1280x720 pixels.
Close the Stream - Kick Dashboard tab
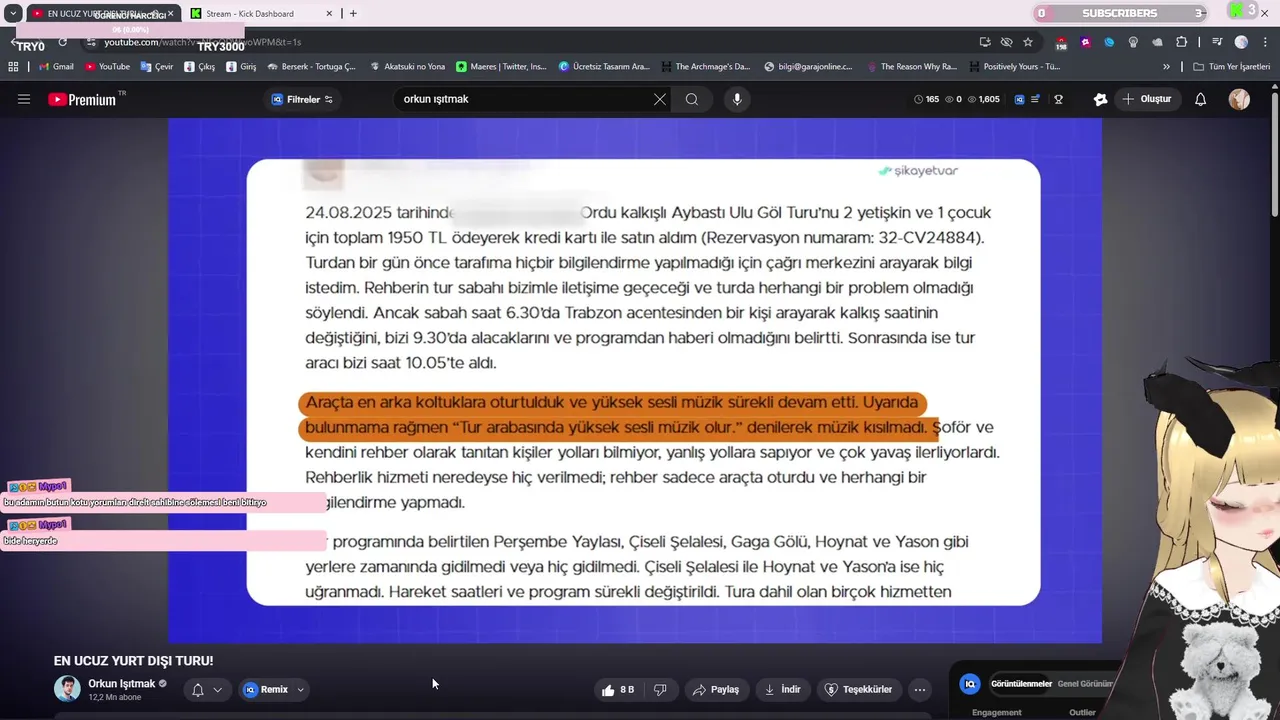[329, 14]
